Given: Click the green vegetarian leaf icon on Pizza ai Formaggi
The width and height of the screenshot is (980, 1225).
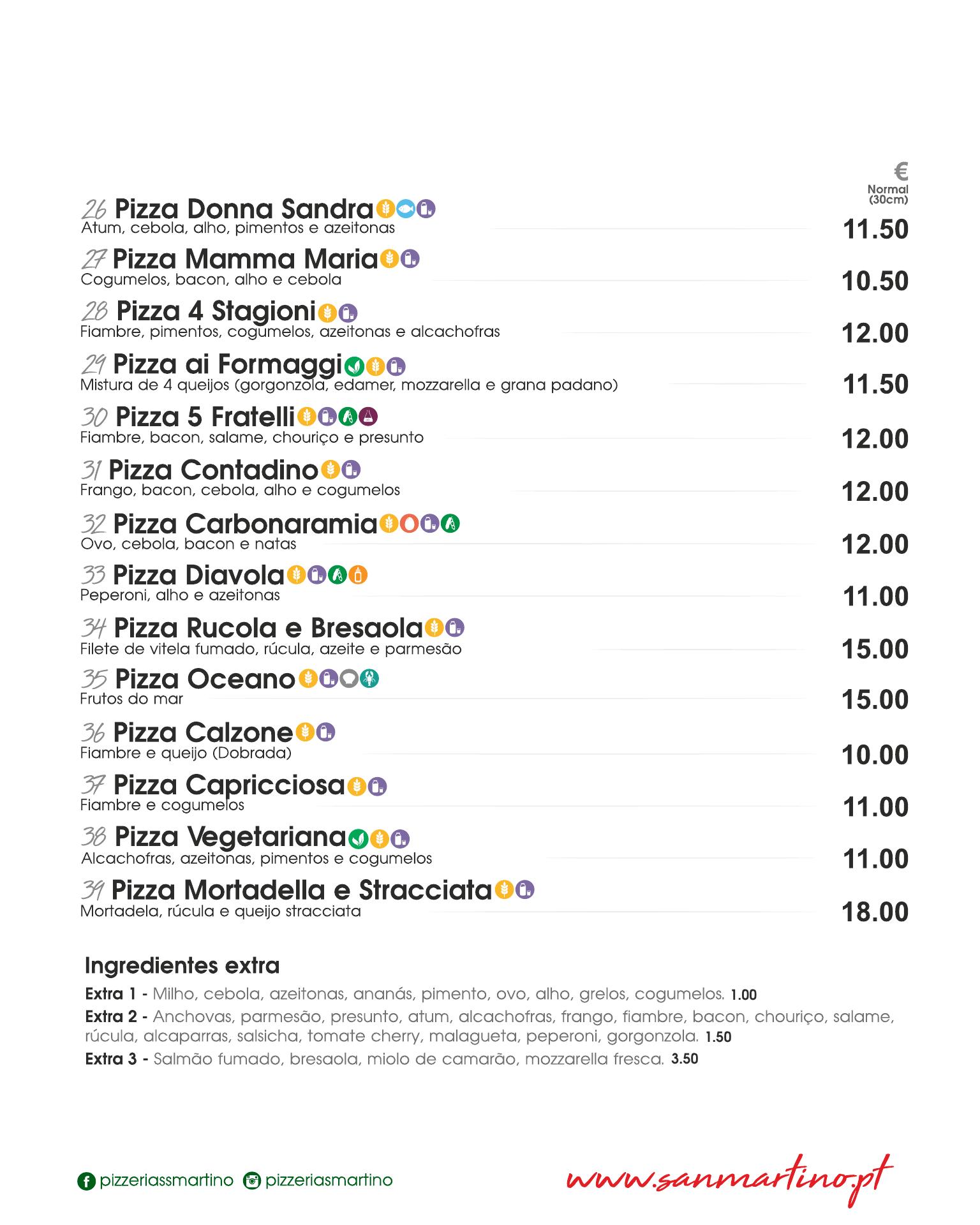Looking at the screenshot, I should 355,366.
